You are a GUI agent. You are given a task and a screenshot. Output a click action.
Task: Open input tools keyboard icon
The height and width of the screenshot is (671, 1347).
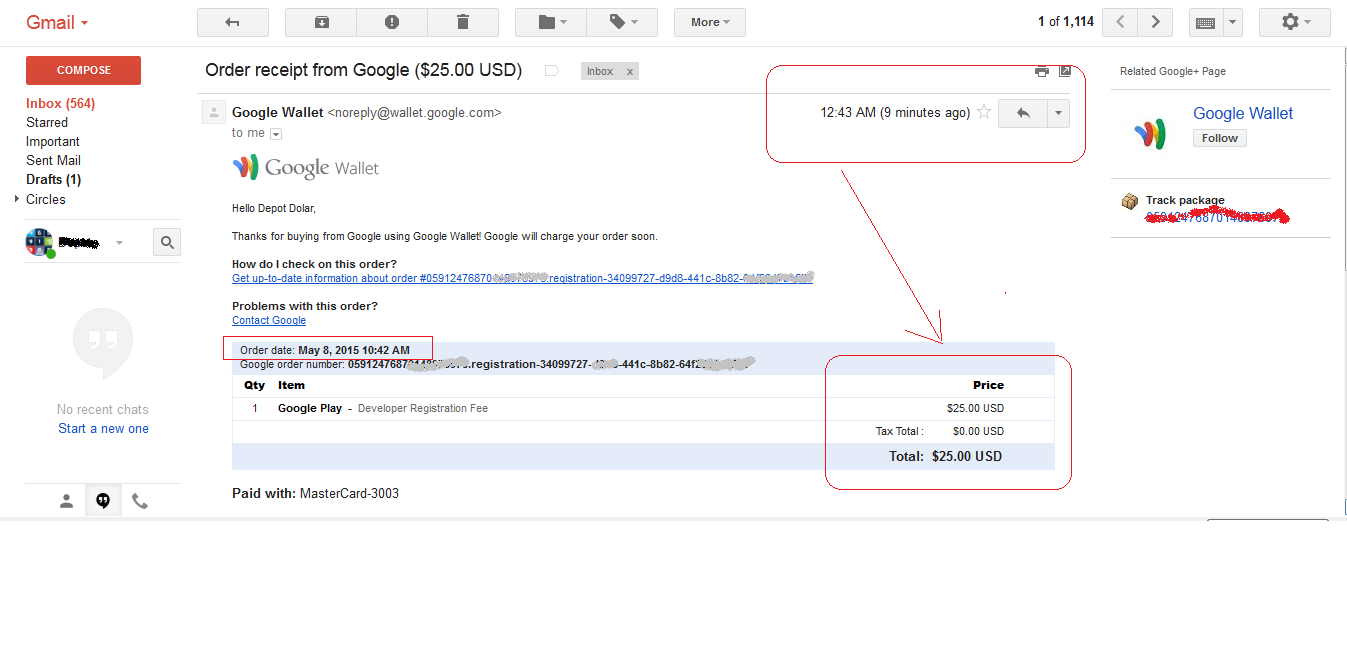(x=1205, y=22)
